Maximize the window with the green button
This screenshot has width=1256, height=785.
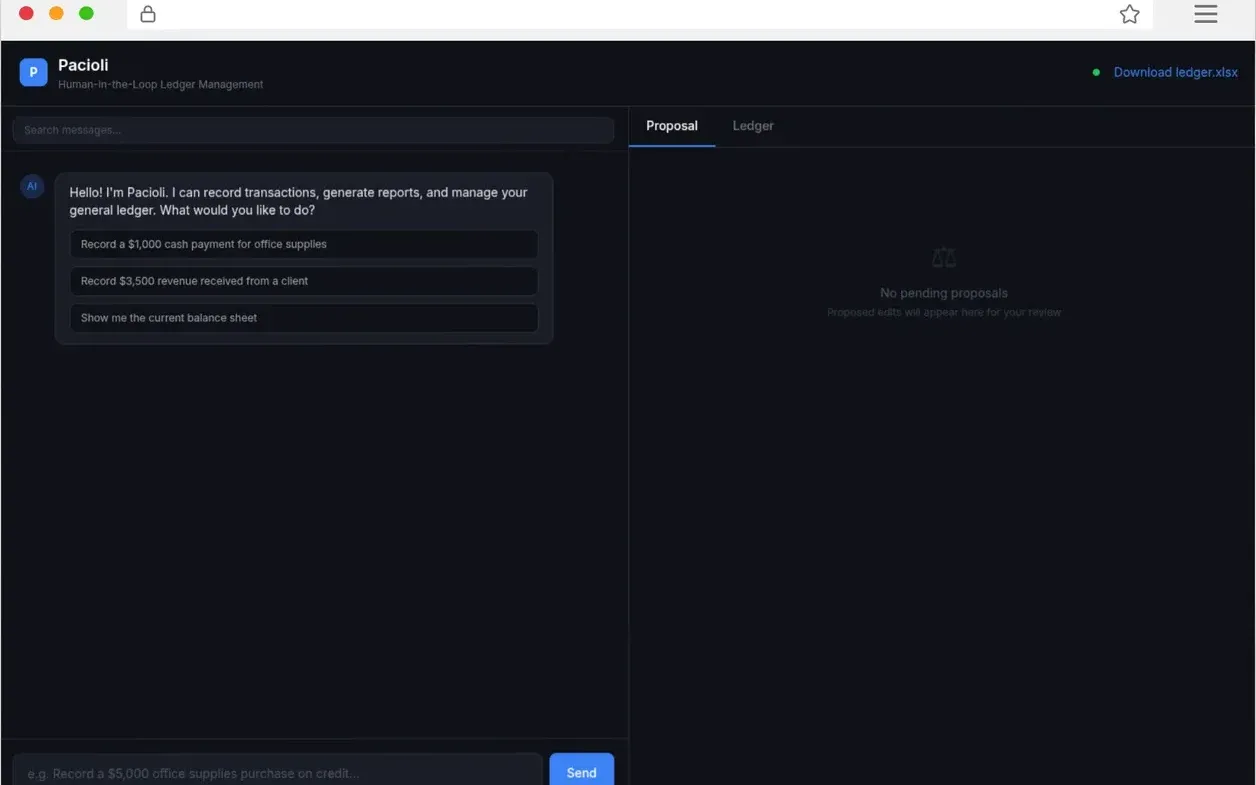tap(87, 13)
